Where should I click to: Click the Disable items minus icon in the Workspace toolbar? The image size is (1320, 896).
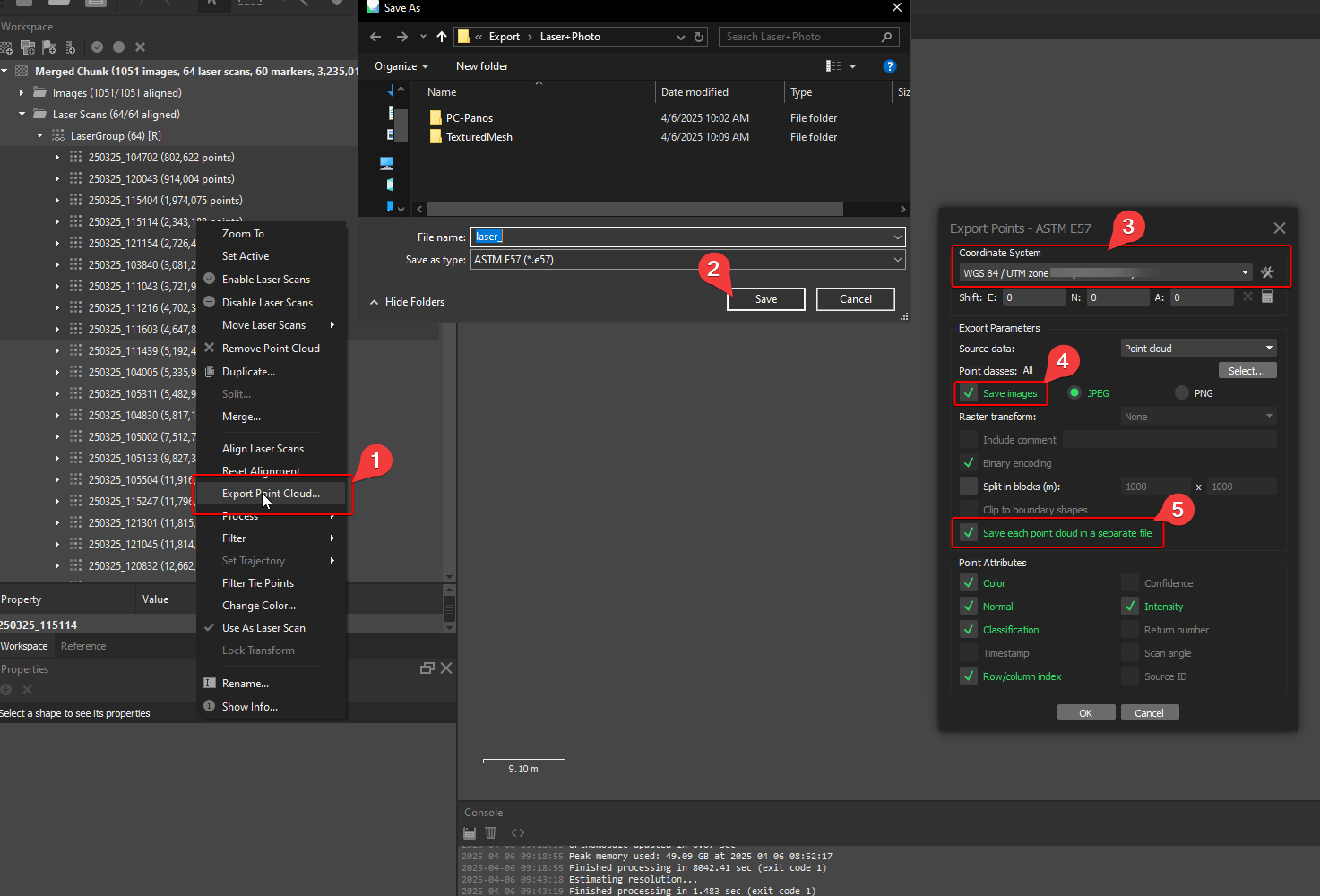click(x=118, y=47)
